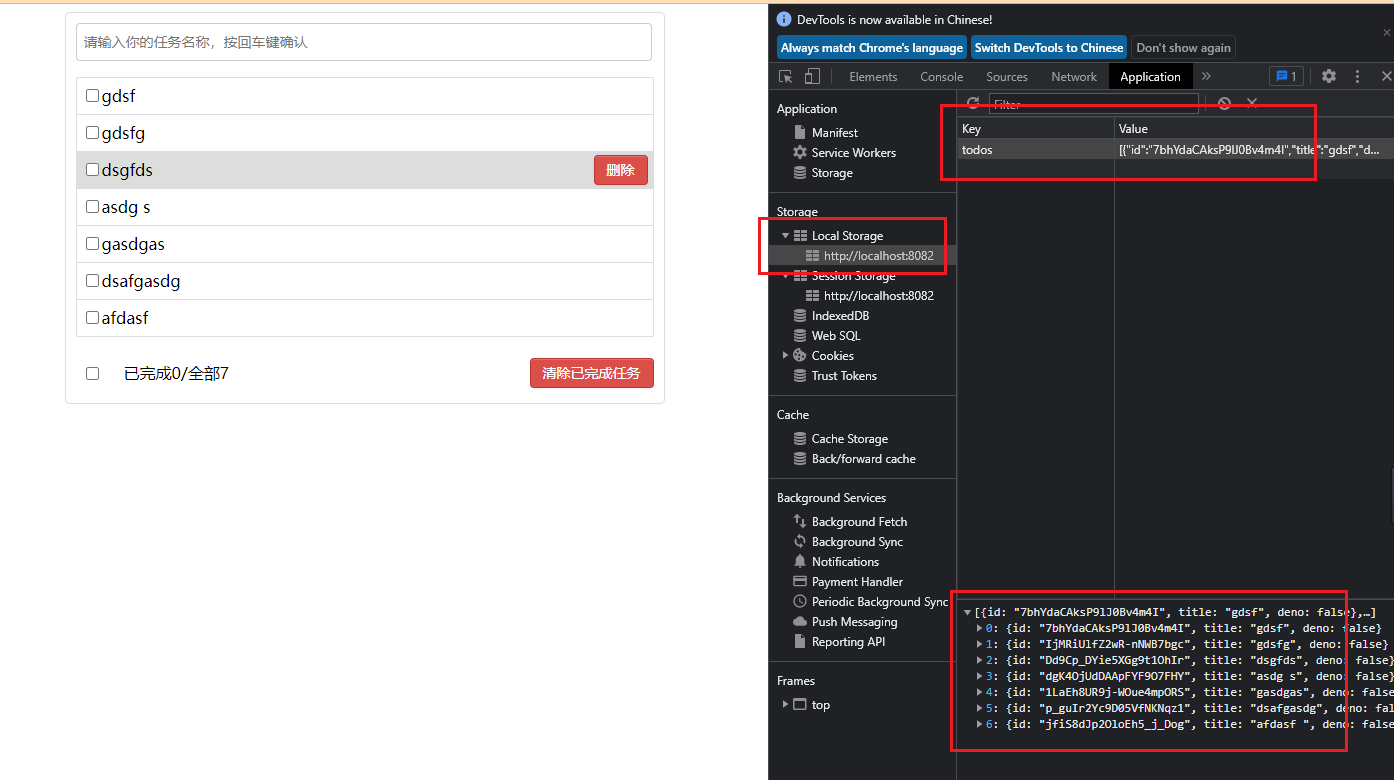This screenshot has height=780, width=1394.
Task: Switch to the Elements tab
Action: [873, 76]
